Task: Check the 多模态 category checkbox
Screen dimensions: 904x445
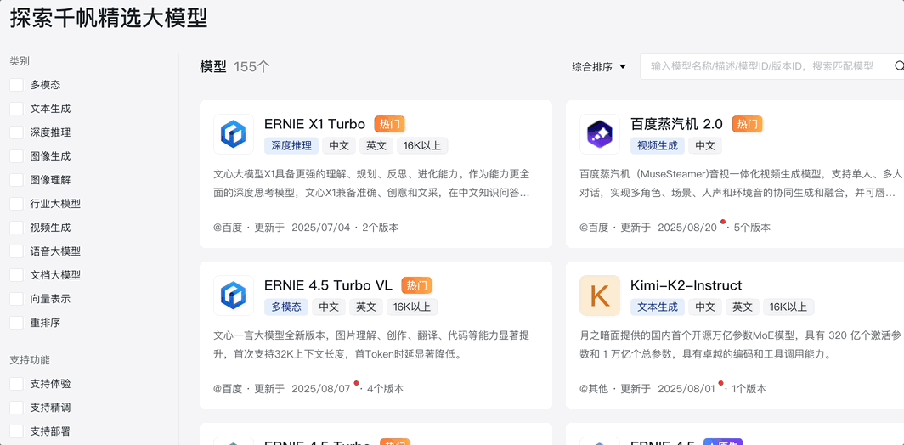Action: click(x=16, y=85)
